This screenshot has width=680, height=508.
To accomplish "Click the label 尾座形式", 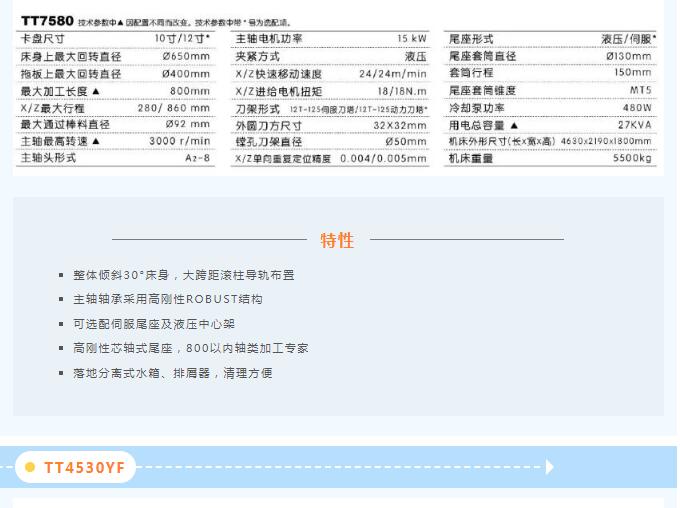I will (x=471, y=39).
